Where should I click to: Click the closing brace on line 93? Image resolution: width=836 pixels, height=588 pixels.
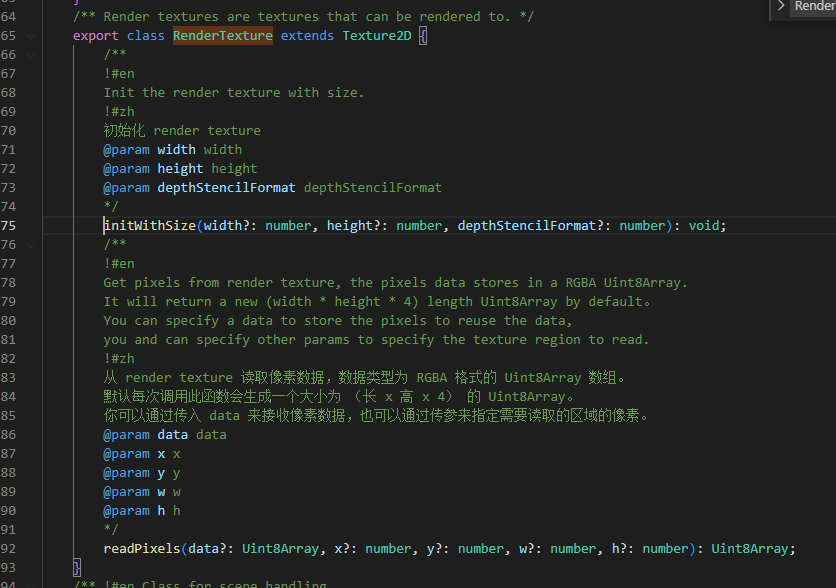[x=77, y=568]
